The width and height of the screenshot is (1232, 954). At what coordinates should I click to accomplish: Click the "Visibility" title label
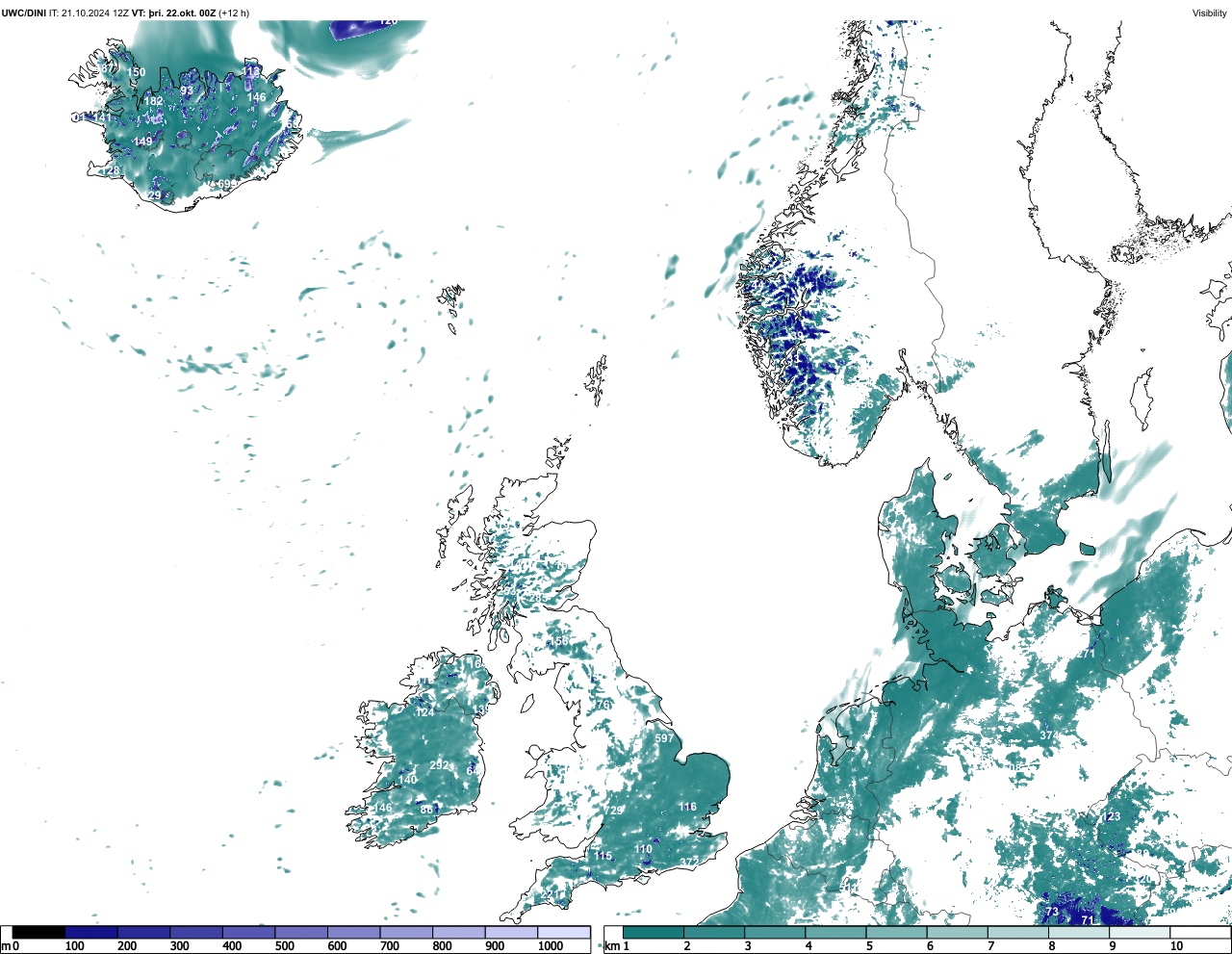[x=1210, y=13]
